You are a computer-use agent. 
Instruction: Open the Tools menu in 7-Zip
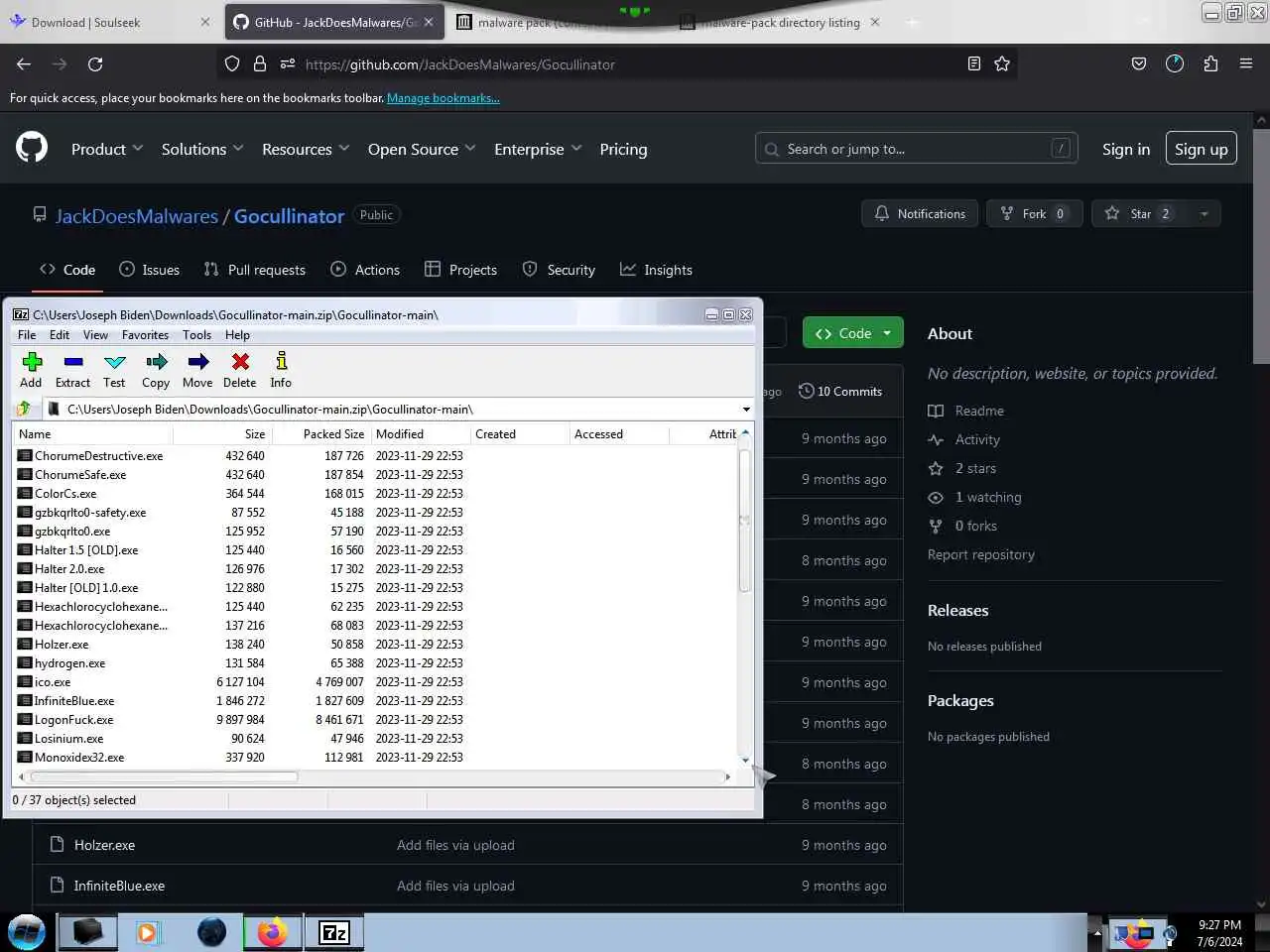click(x=196, y=335)
